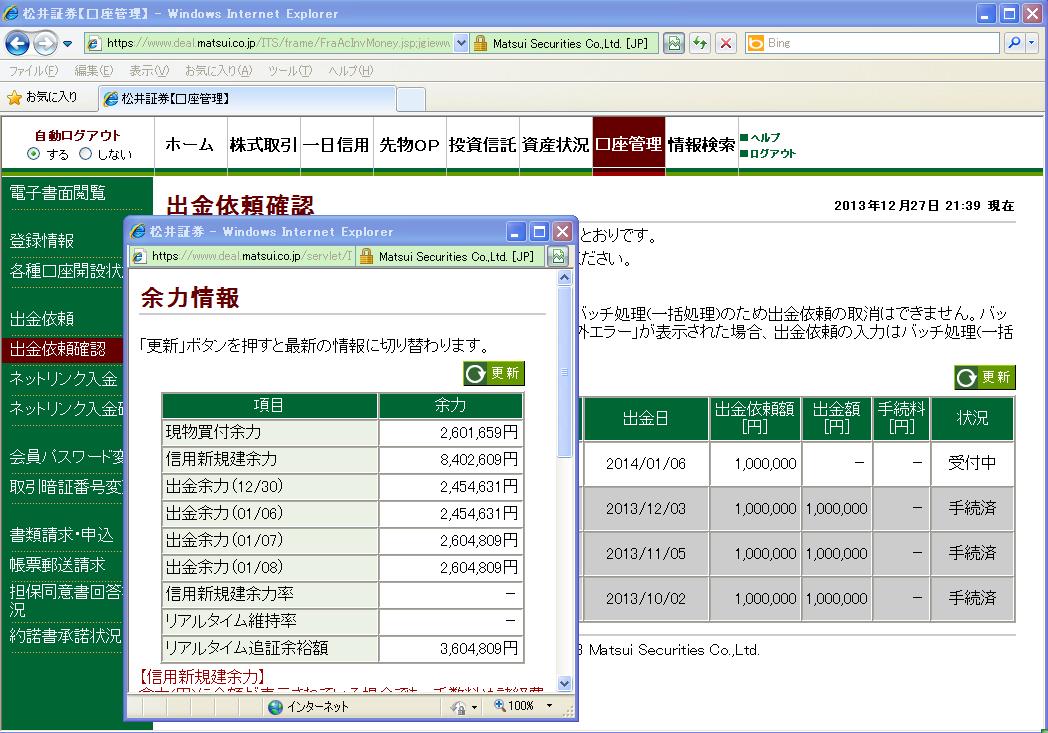The width and height of the screenshot is (1048, 733).
Task: Click the 更新 button in the 余力情報 popup
Action: point(494,374)
